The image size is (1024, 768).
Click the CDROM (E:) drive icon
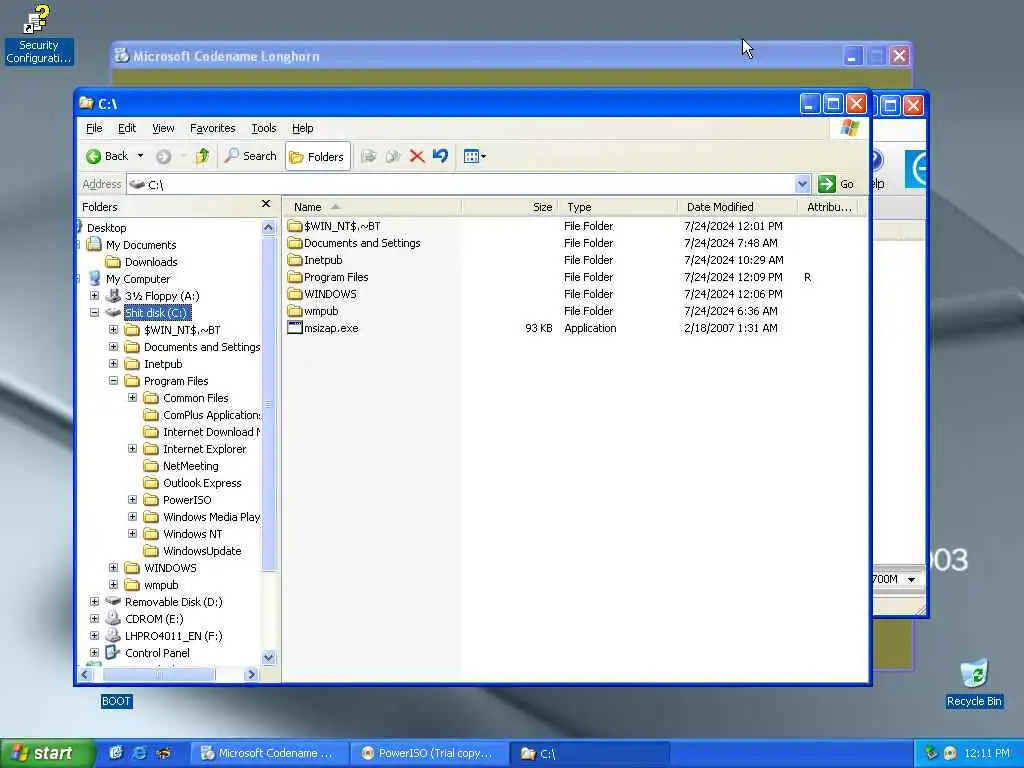click(x=114, y=618)
